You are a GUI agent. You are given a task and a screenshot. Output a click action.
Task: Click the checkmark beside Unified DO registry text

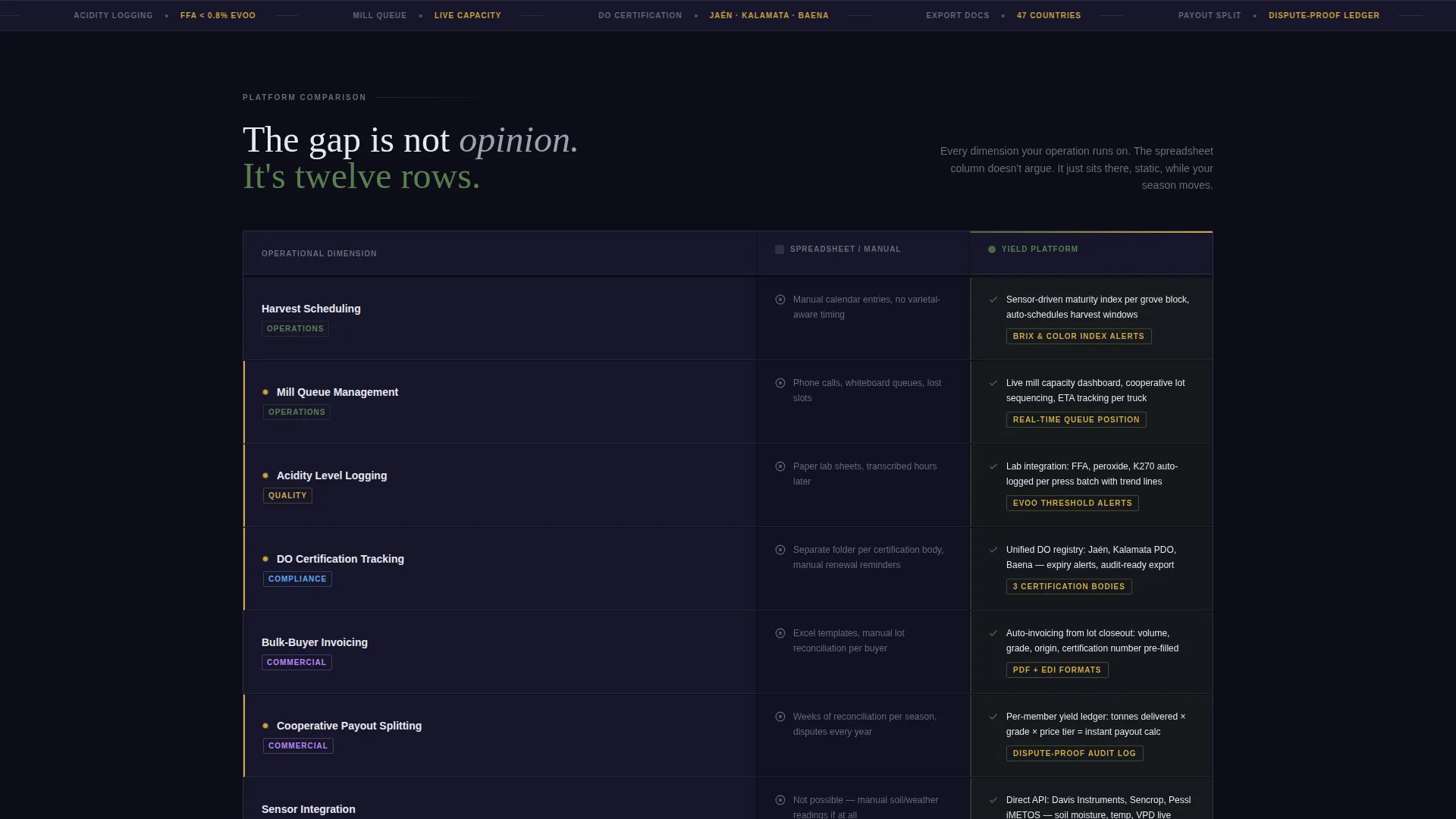(x=993, y=550)
